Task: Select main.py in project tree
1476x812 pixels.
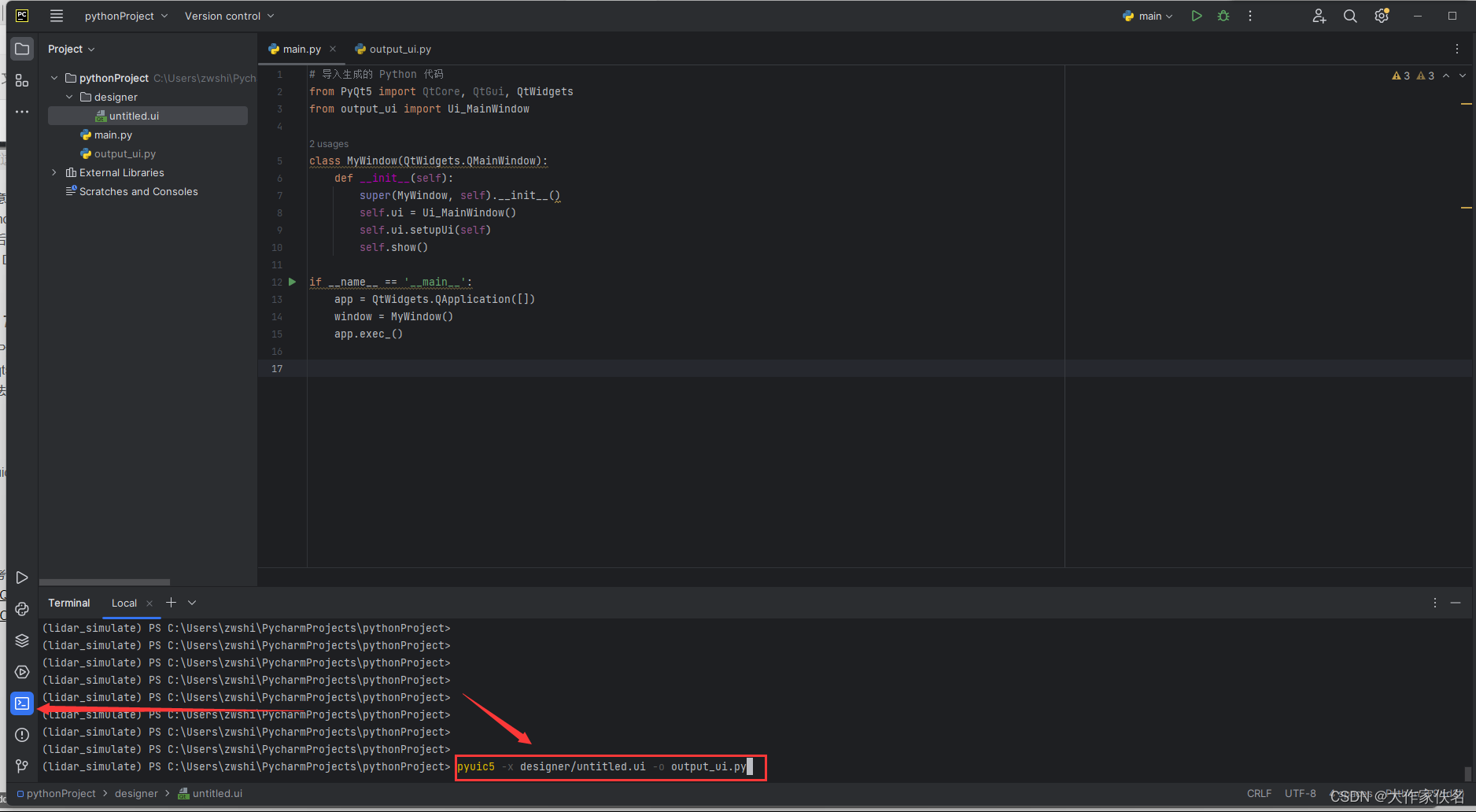Action: point(113,135)
